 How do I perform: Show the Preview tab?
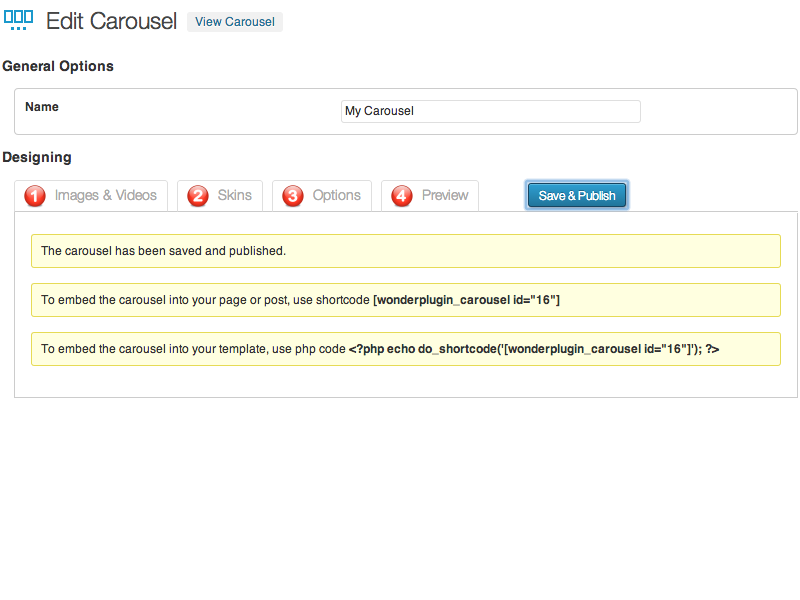[x=445, y=195]
